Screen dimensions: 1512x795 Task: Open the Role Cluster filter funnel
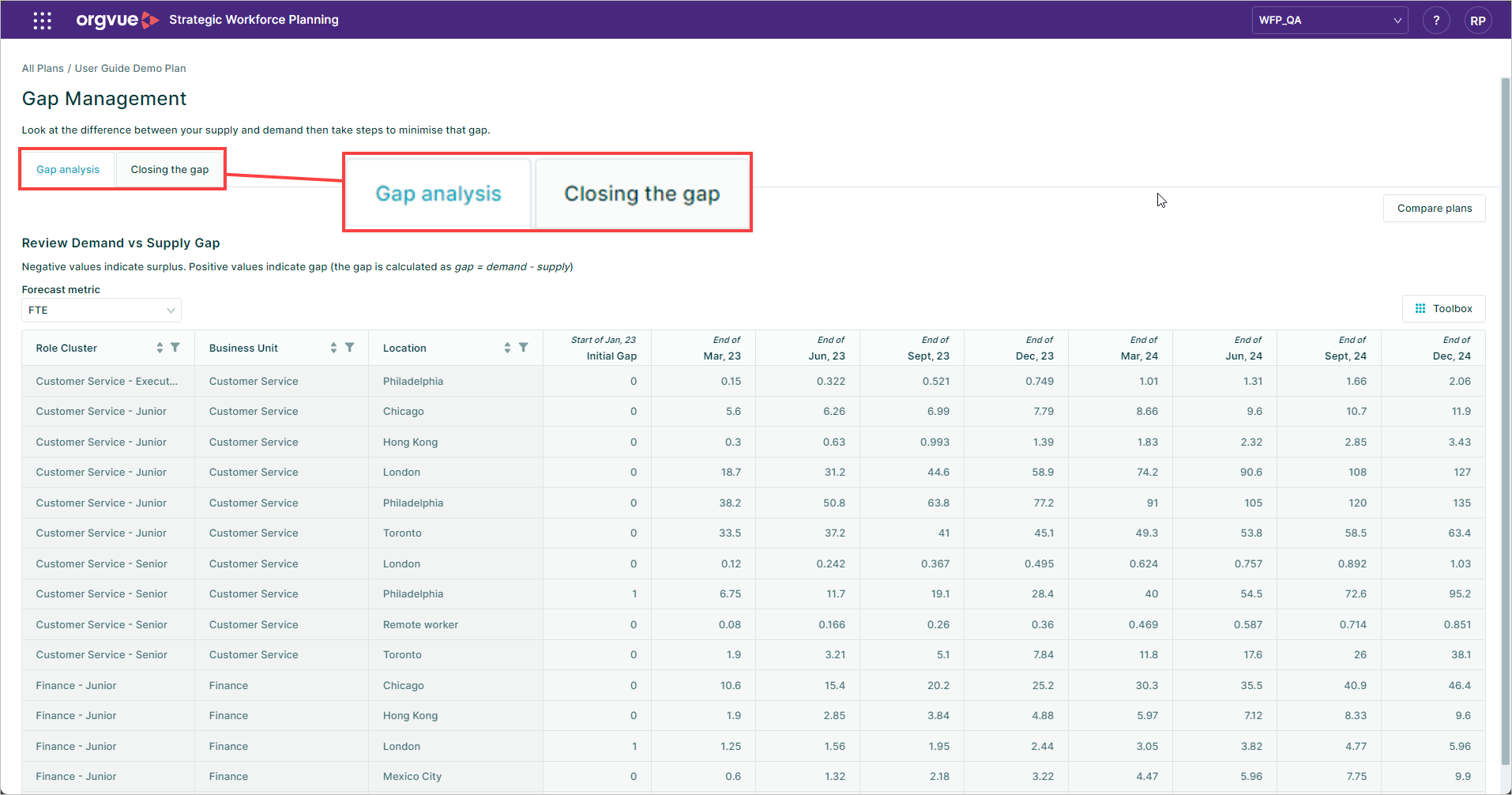point(175,347)
